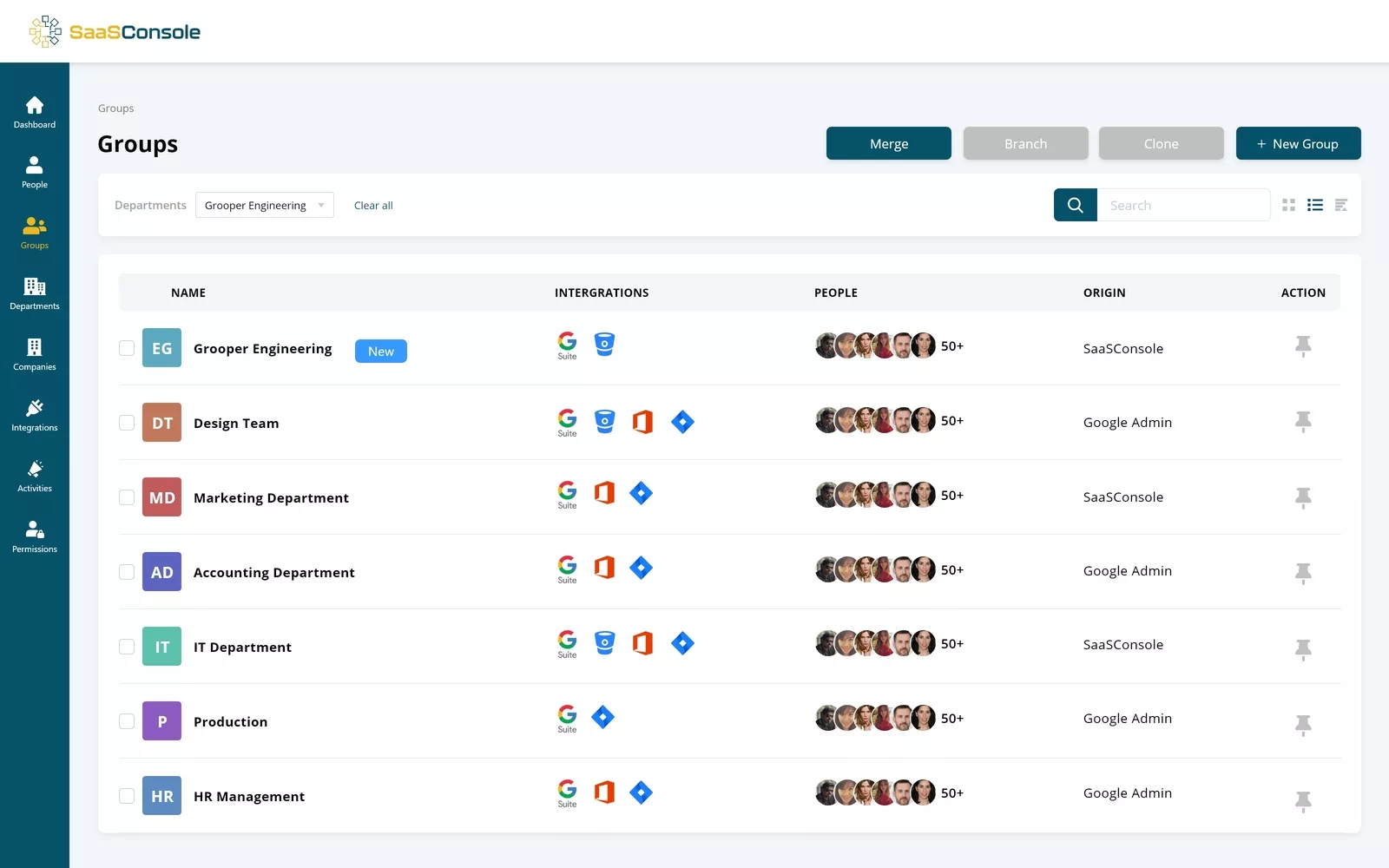Pin the HR Management group
1389x868 pixels.
click(x=1302, y=800)
